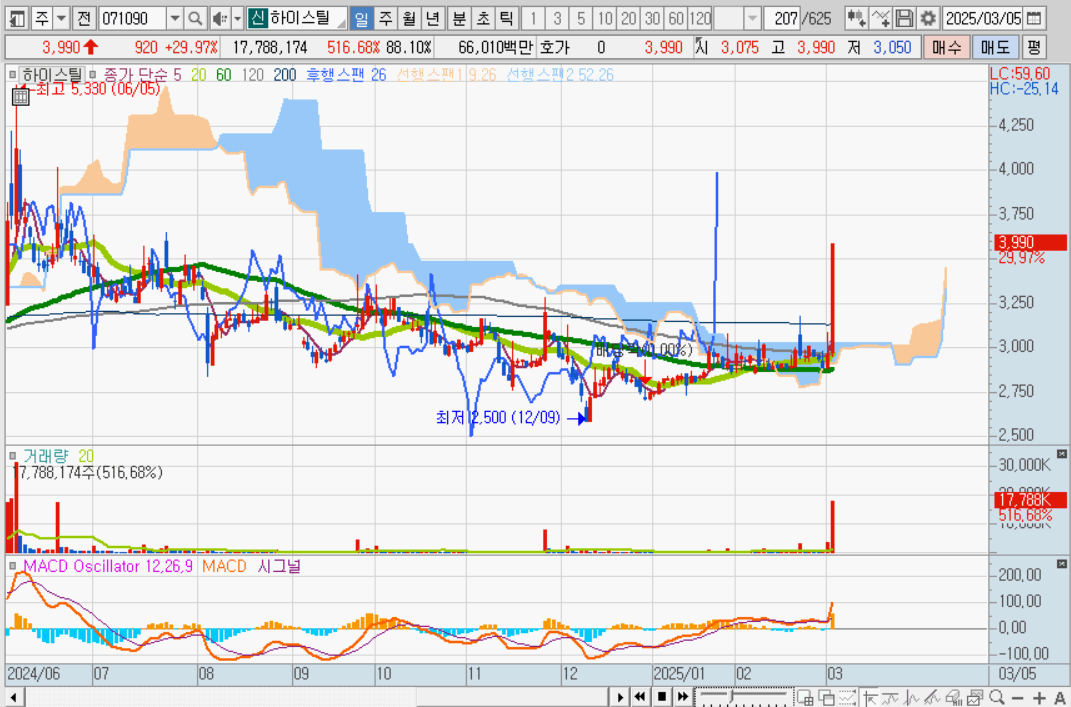Switch to 초 second chart period

tap(483, 18)
